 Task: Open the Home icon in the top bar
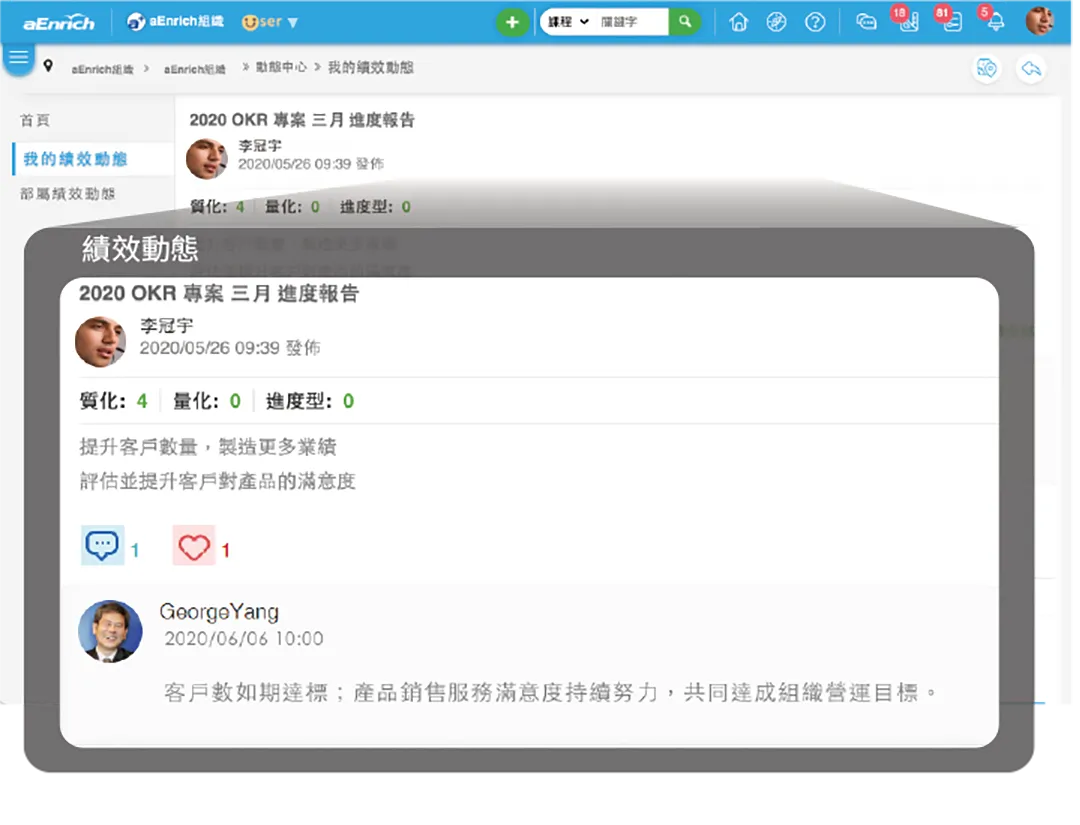click(739, 21)
